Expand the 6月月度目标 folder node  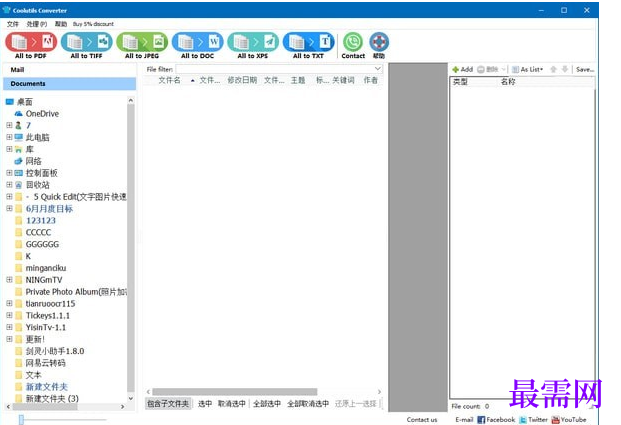(10, 208)
